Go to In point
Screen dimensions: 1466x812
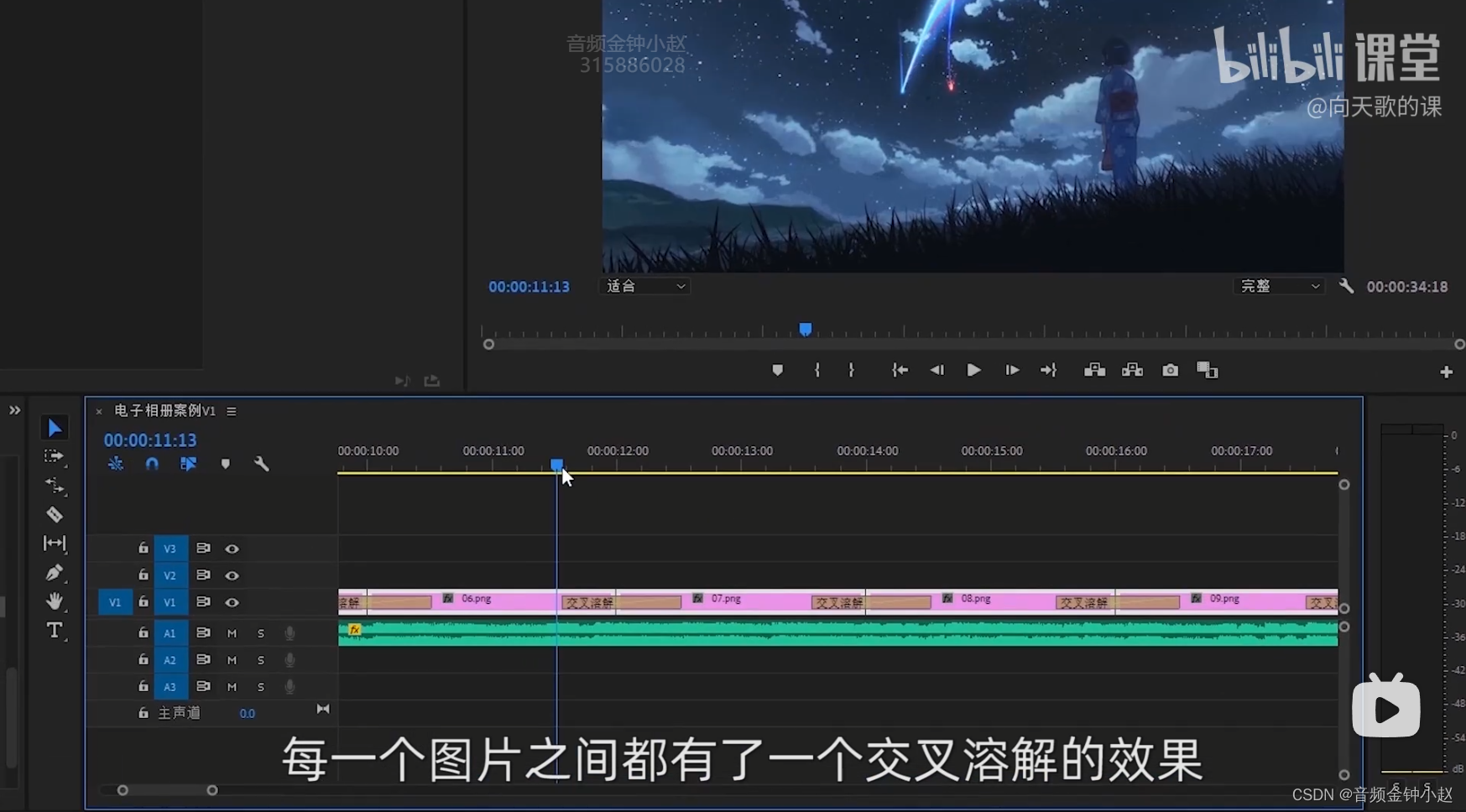pos(900,370)
